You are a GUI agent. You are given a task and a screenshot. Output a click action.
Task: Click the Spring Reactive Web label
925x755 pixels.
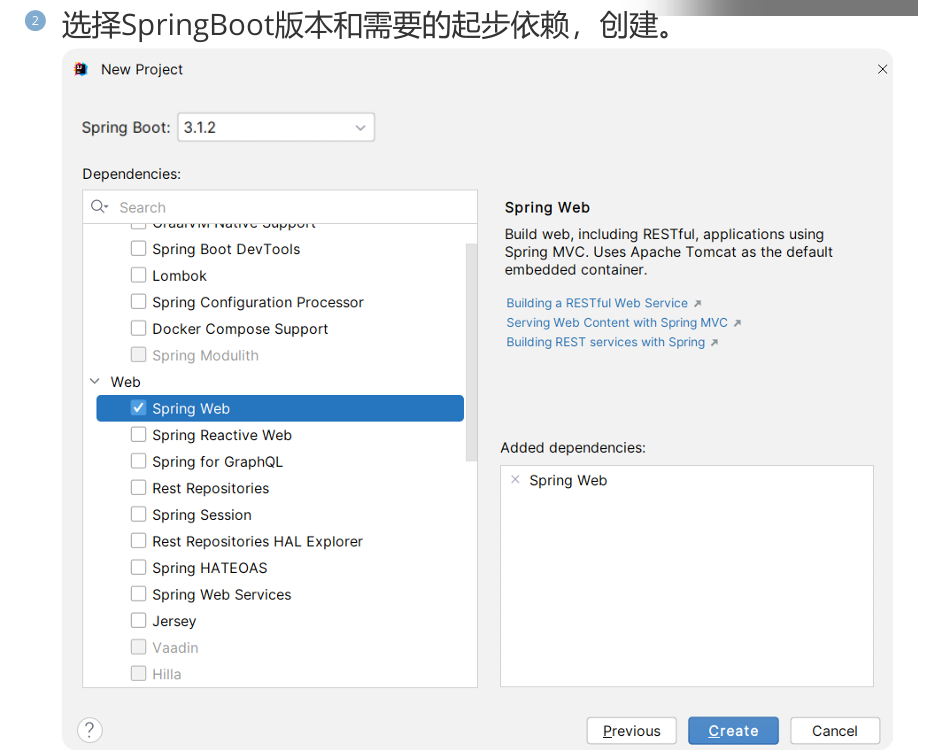tap(222, 435)
